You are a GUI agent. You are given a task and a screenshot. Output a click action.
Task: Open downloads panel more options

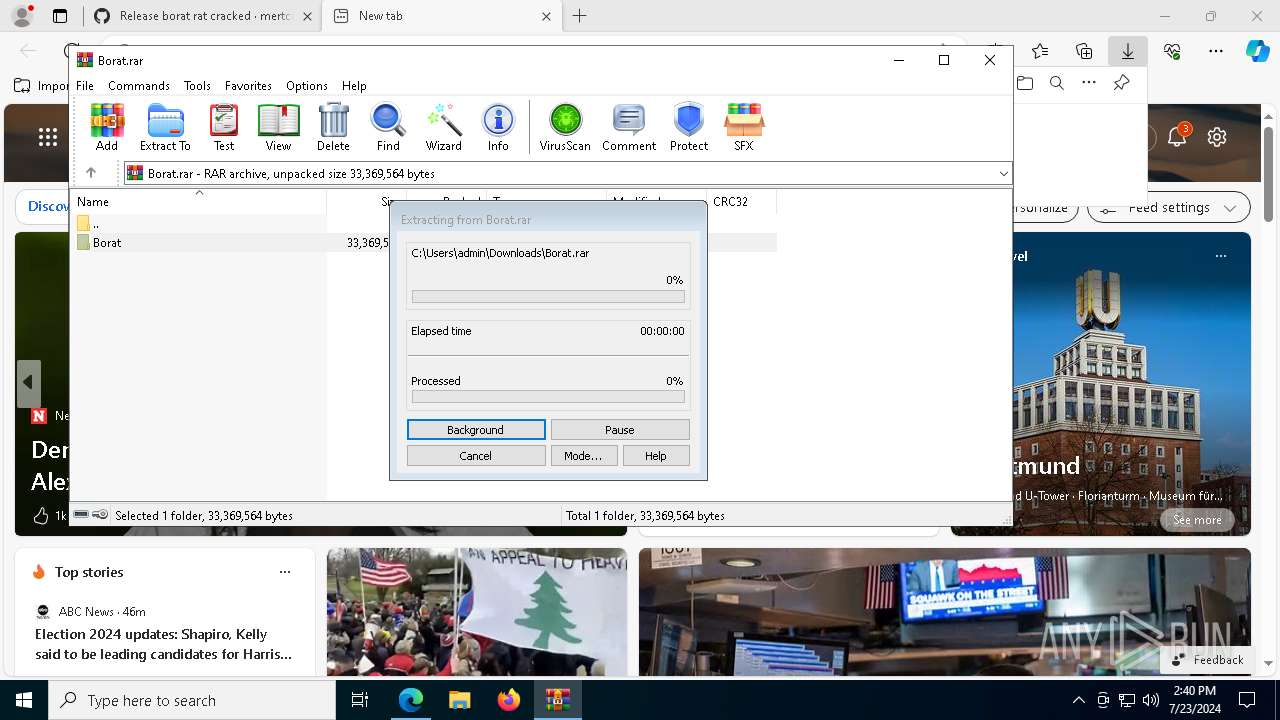[1089, 83]
